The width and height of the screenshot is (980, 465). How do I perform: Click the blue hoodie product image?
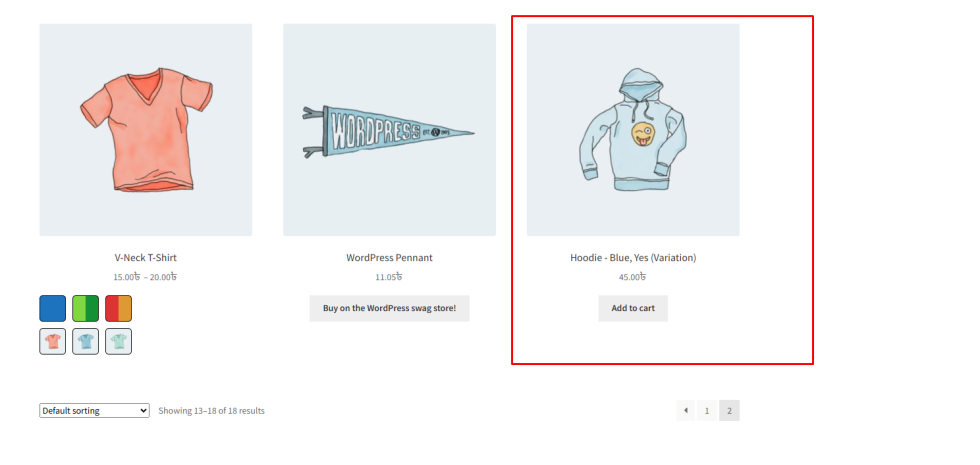point(633,130)
